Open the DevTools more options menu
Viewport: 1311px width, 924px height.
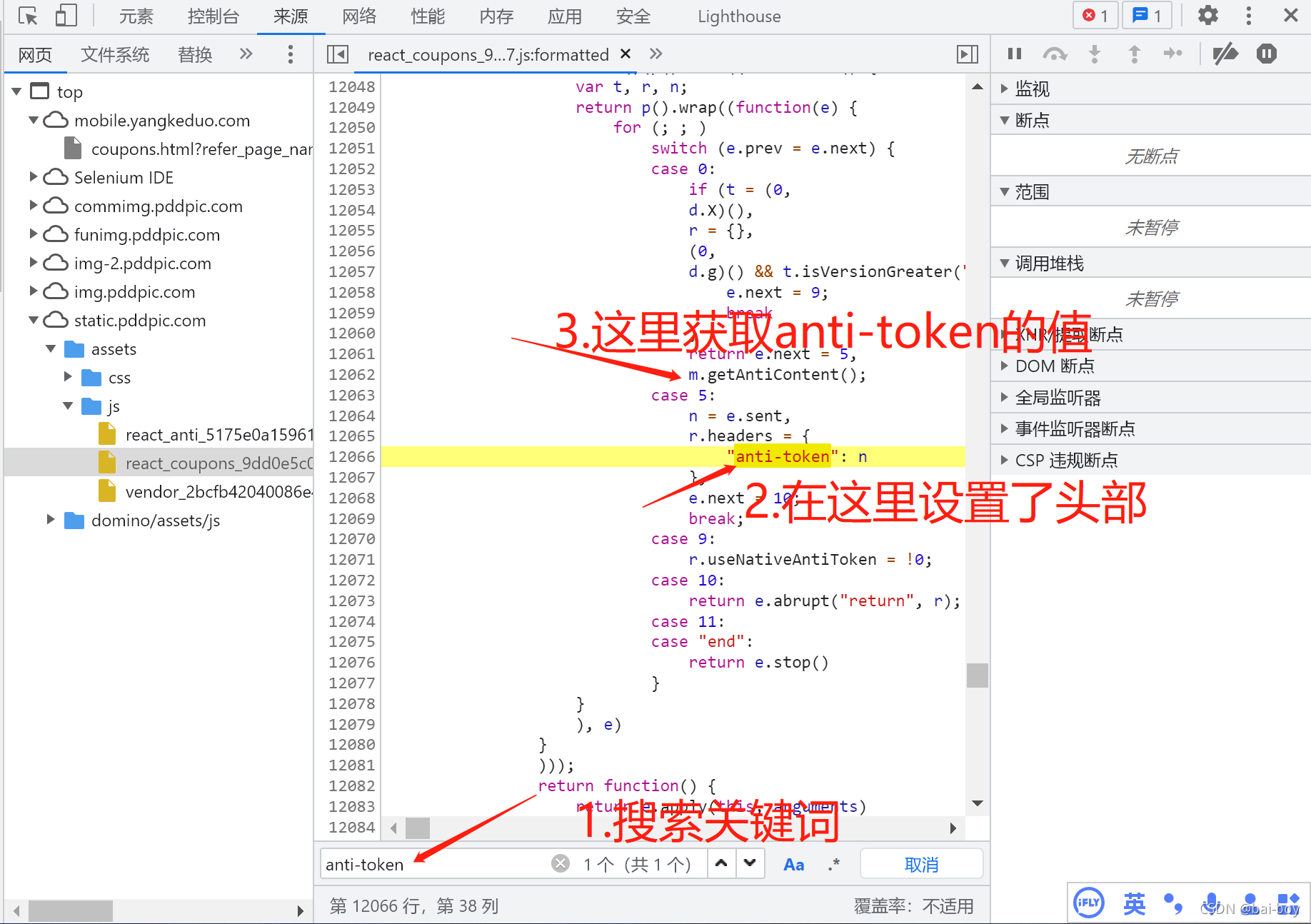[1248, 15]
